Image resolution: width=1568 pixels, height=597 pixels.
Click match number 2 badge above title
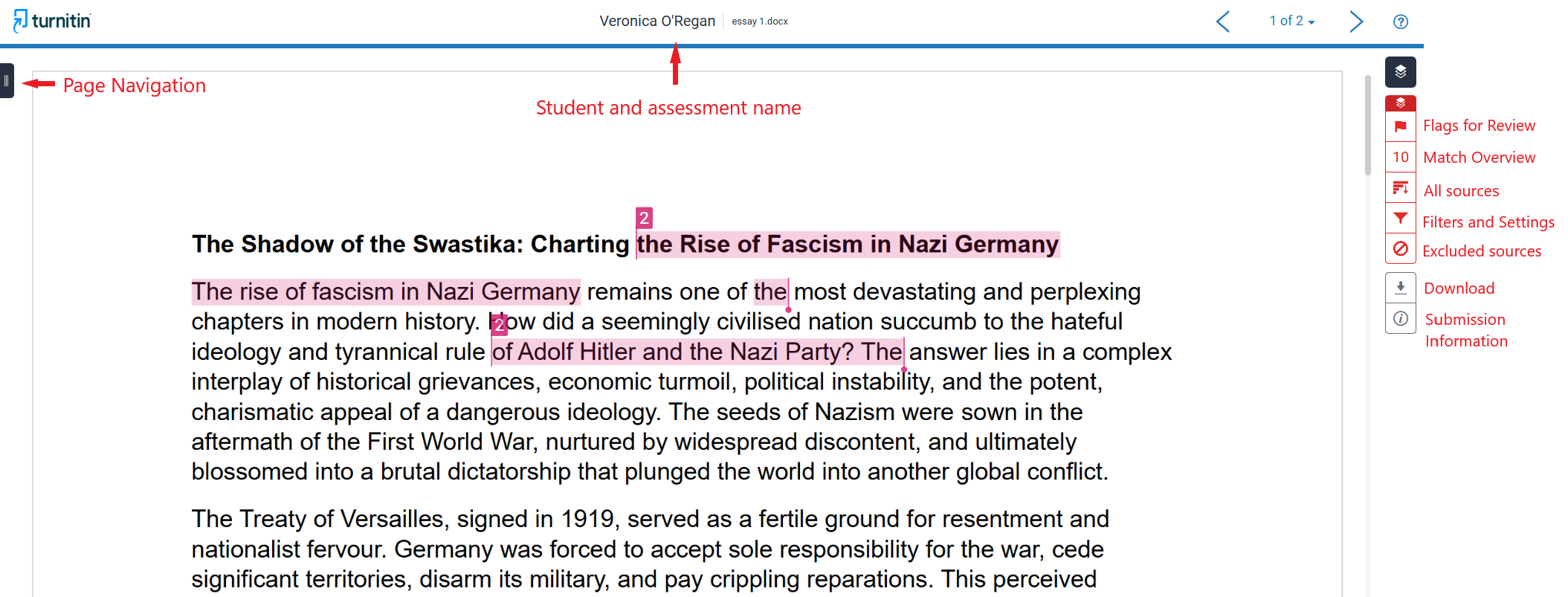tap(644, 218)
